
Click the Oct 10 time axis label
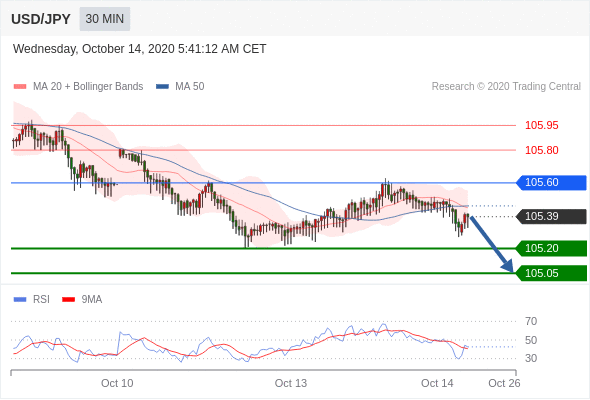tap(117, 383)
